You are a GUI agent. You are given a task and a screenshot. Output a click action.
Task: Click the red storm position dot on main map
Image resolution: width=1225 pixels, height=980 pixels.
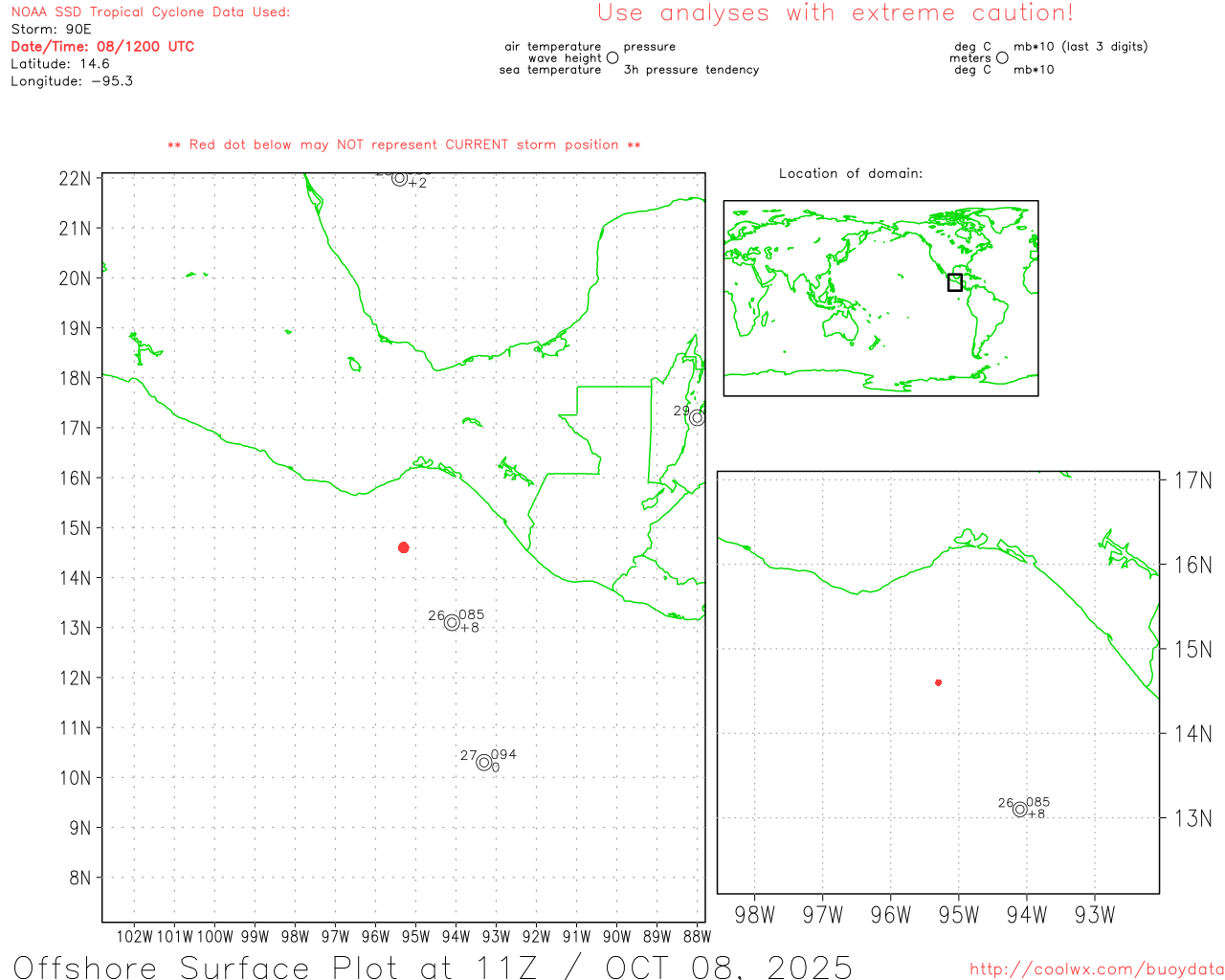point(404,547)
